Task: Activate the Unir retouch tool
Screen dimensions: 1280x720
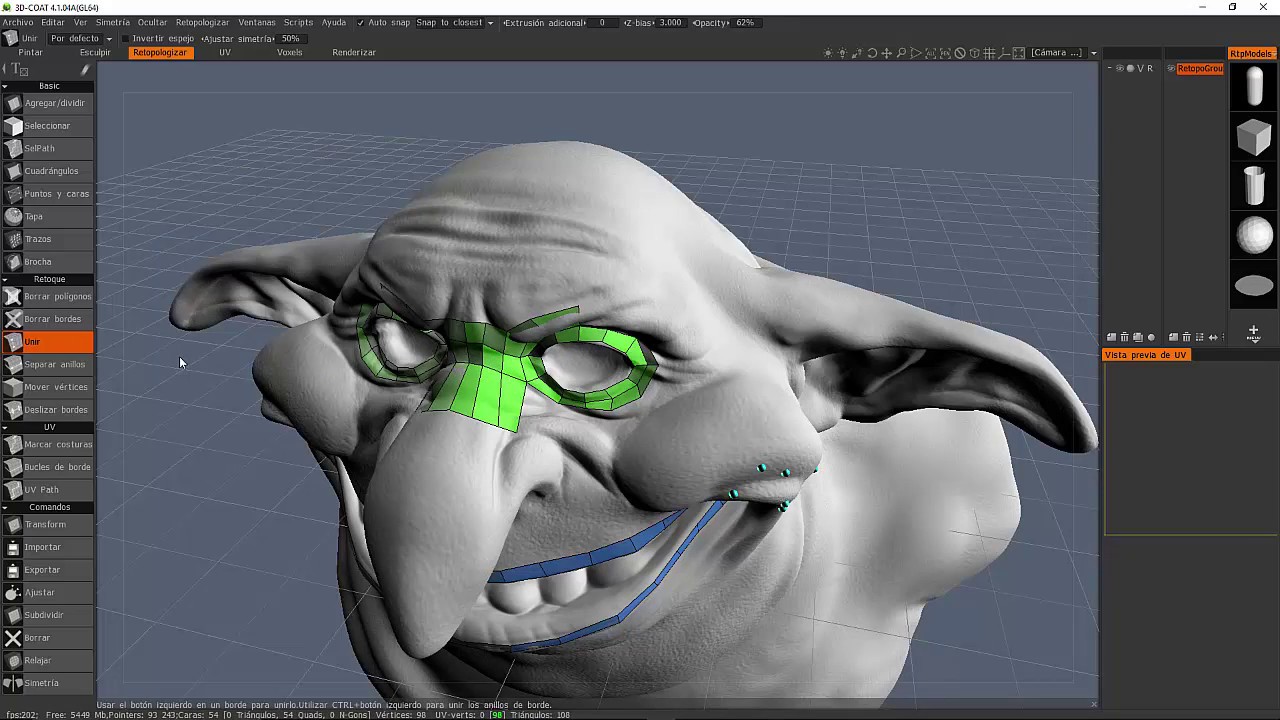Action: (x=47, y=342)
